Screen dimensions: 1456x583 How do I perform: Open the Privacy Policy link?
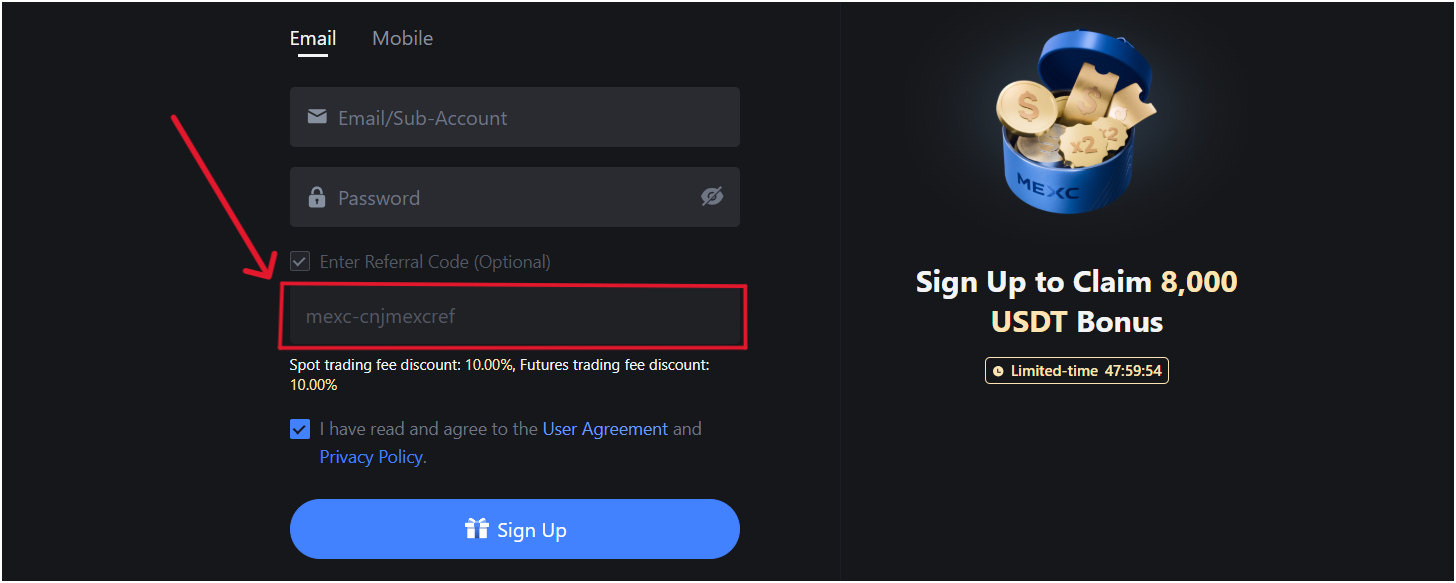pos(372,457)
